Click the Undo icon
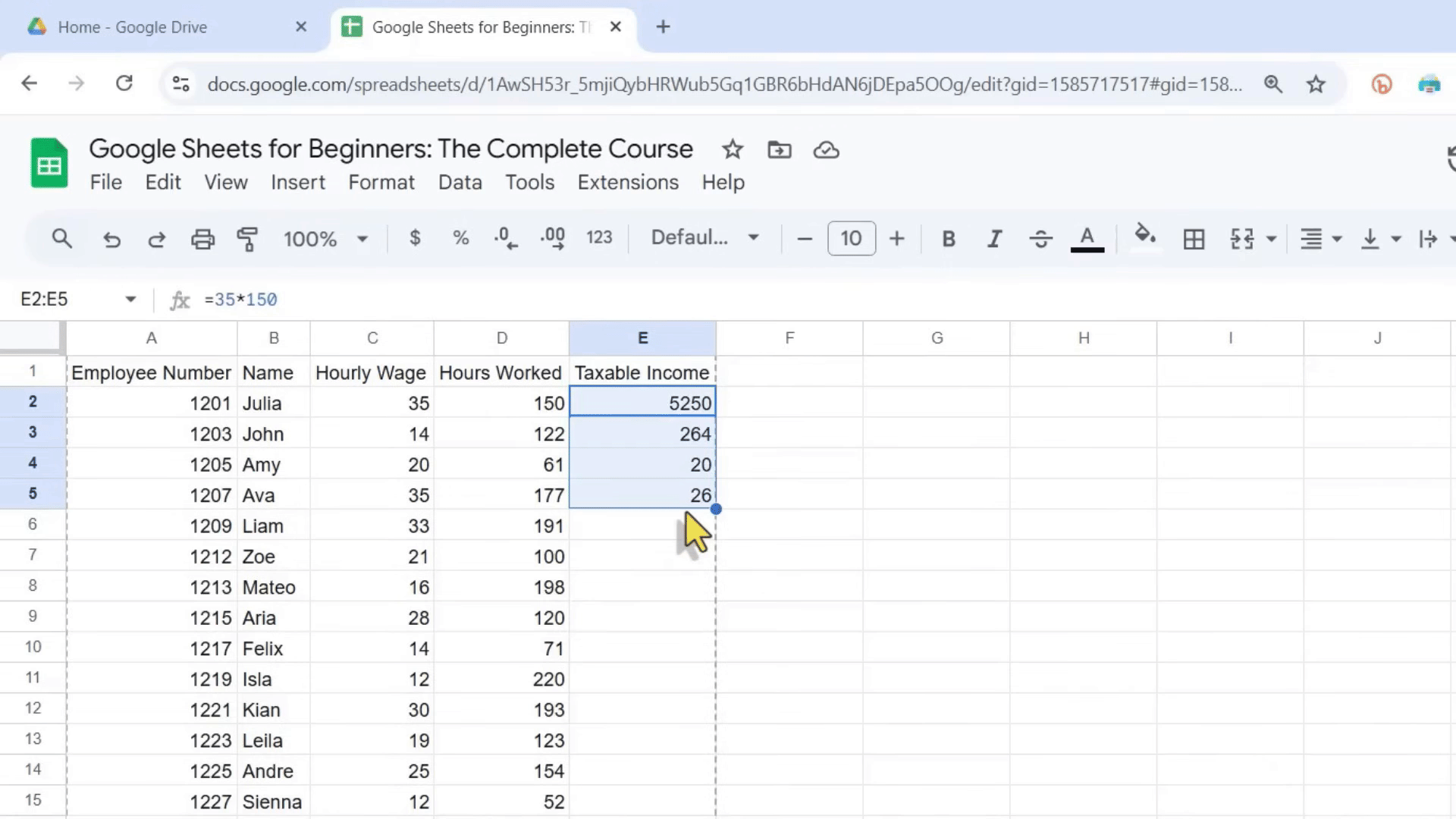This screenshot has height=819, width=1456. [111, 238]
